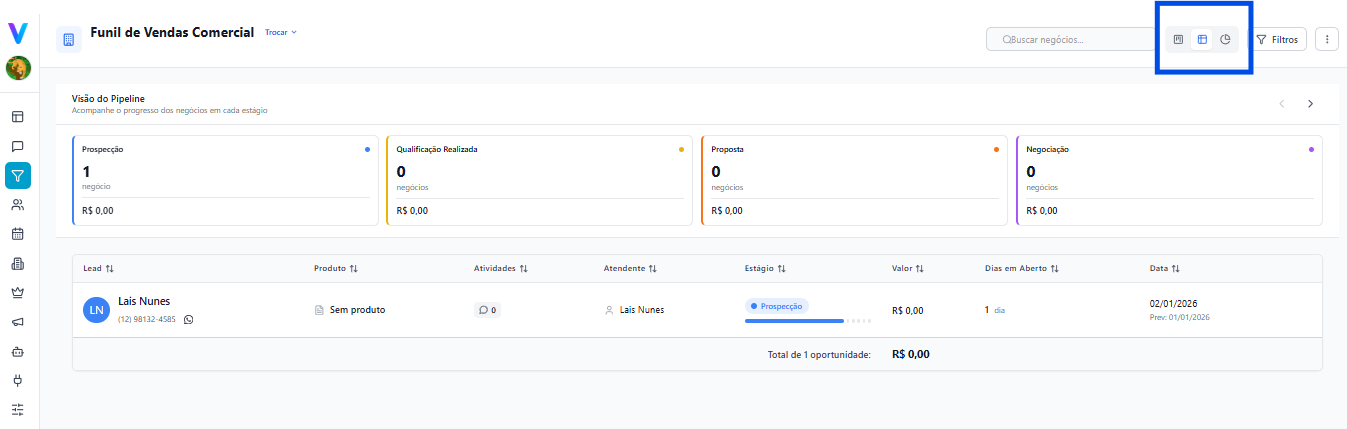
Task: Click the plug integrations sidebar icon
Action: tap(18, 381)
